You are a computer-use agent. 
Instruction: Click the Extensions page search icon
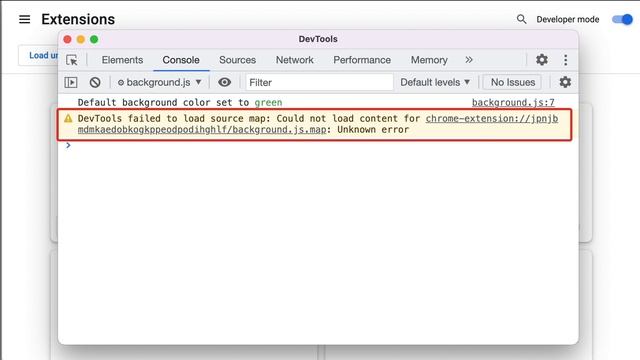tap(521, 19)
